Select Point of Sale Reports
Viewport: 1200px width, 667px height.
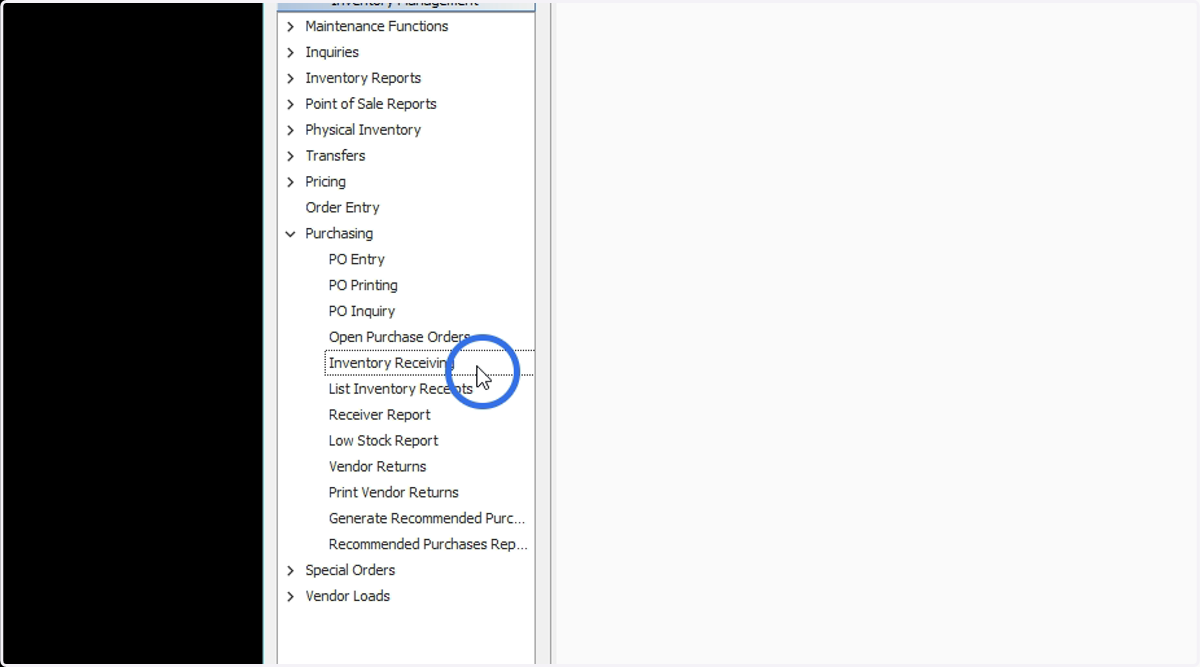tap(371, 104)
